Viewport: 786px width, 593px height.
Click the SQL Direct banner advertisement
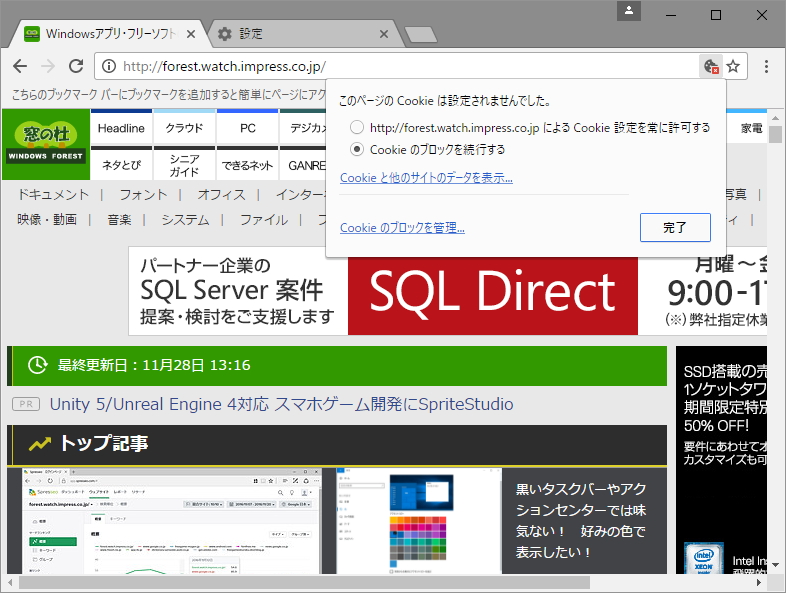pyautogui.click(x=447, y=291)
